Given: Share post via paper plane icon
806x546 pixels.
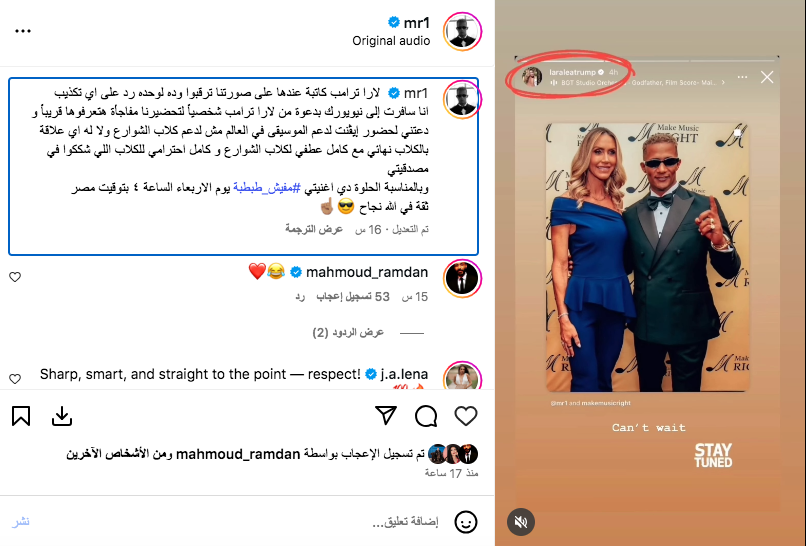Looking at the screenshot, I should (386, 415).
